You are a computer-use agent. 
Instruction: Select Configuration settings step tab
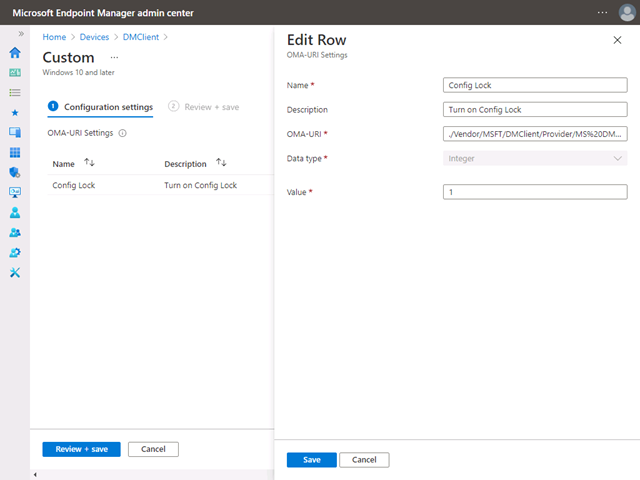(x=100, y=107)
